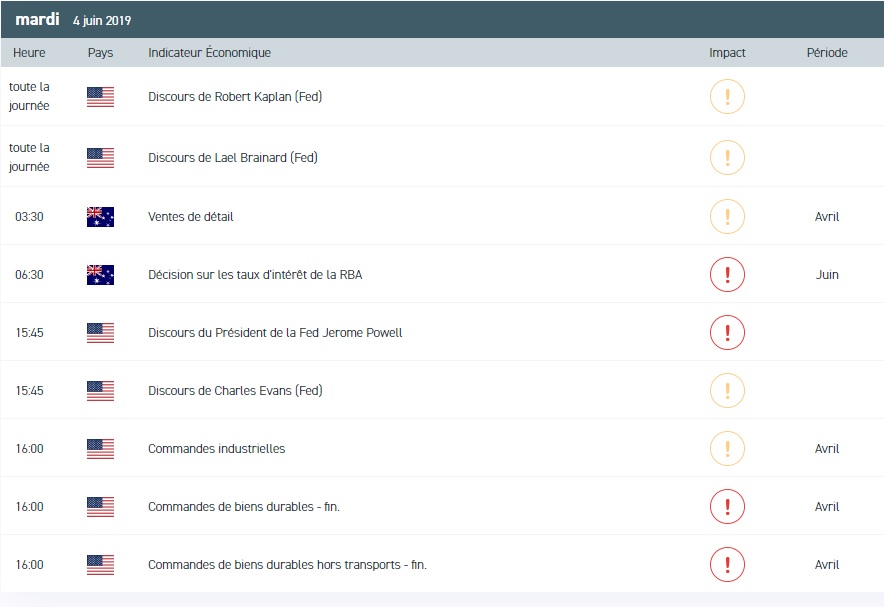Click the Australian flag beside Ventes de détail
This screenshot has width=884, height=607.
pos(100,217)
